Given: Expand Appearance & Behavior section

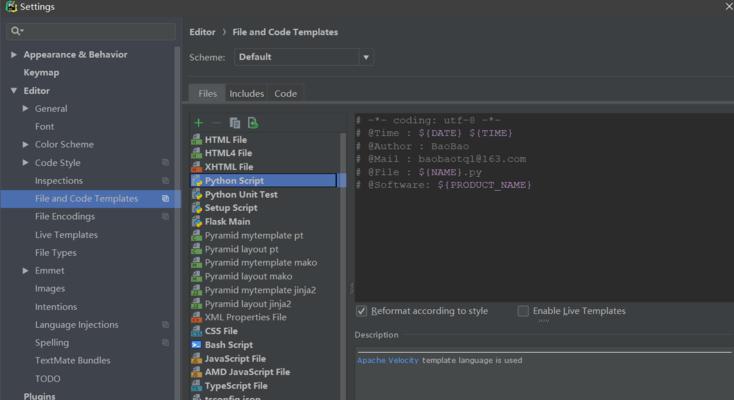Looking at the screenshot, I should [14, 54].
